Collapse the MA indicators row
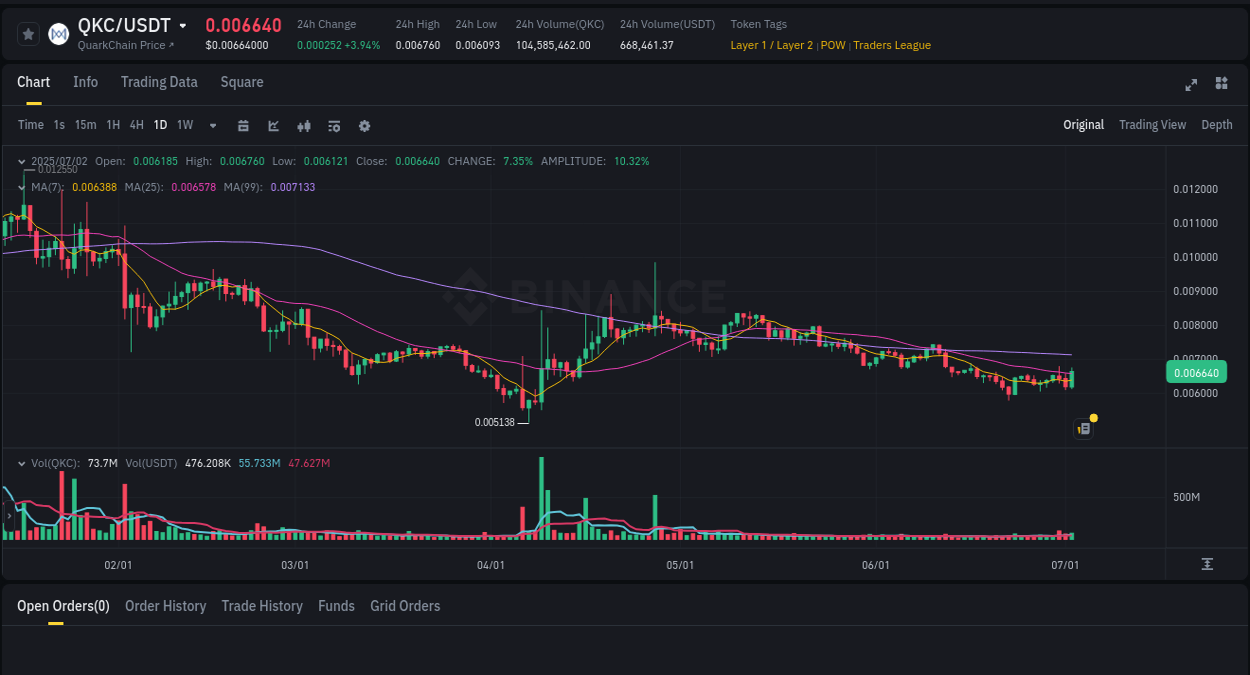This screenshot has width=1250, height=675. (20, 187)
